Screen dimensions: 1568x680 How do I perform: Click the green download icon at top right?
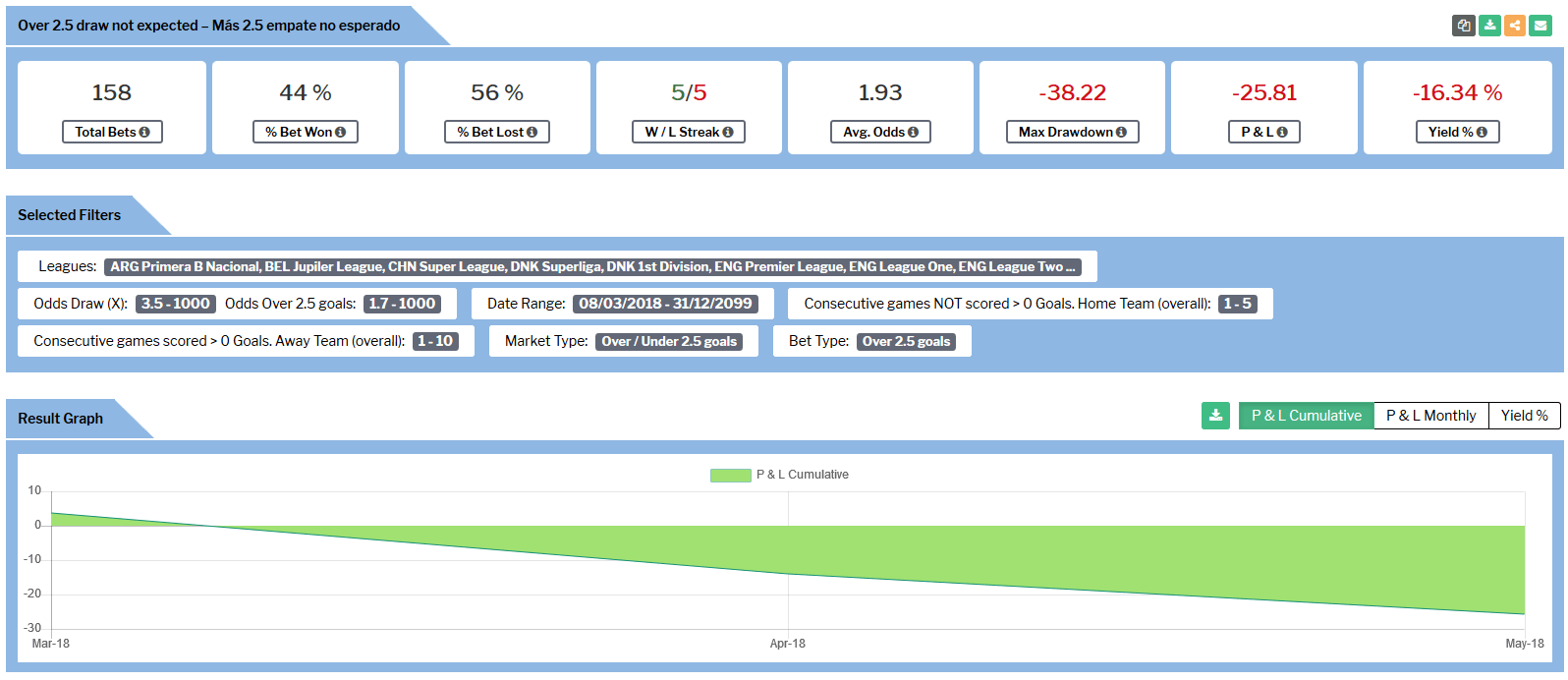pyautogui.click(x=1489, y=26)
